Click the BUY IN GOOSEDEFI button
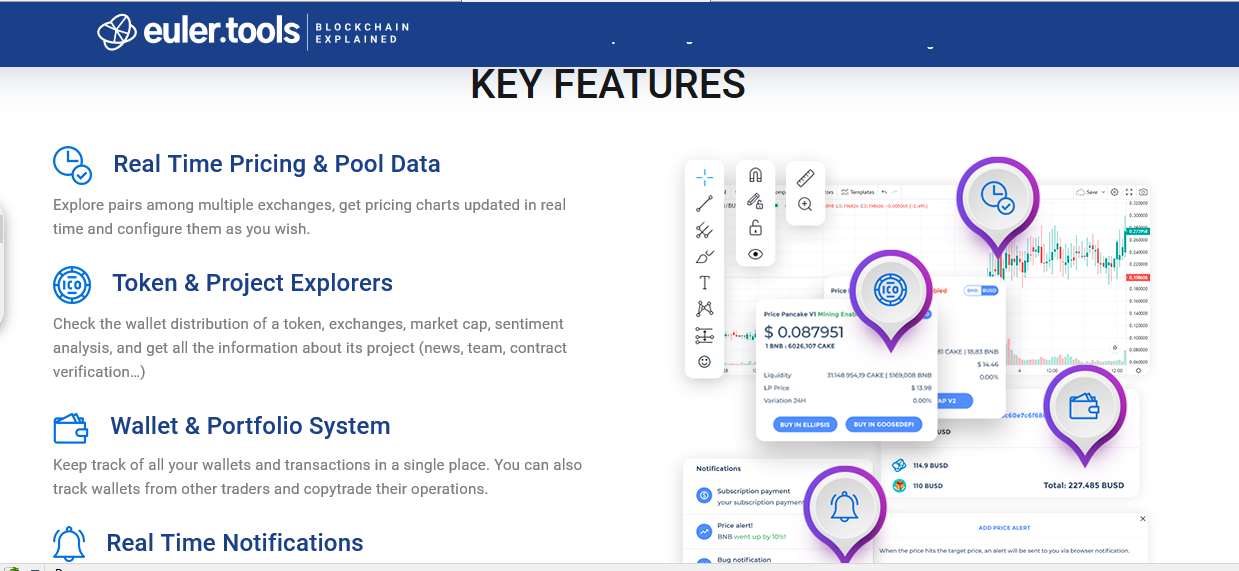This screenshot has width=1239, height=571. pyautogui.click(x=884, y=425)
